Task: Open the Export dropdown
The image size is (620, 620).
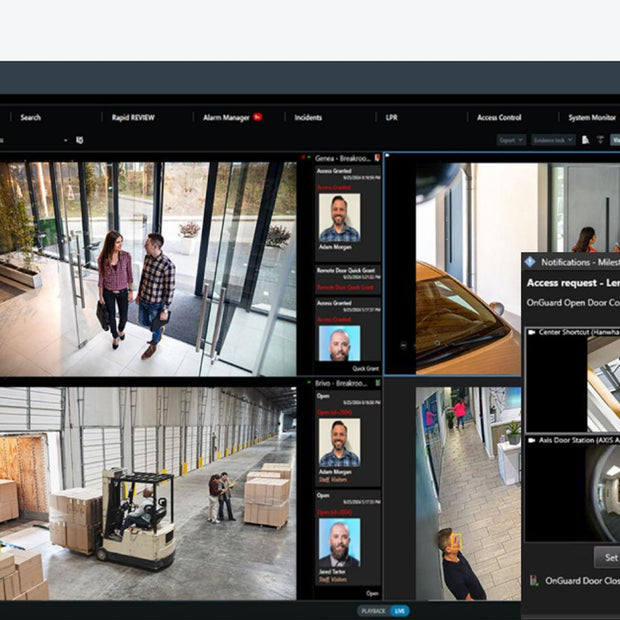Action: (511, 140)
